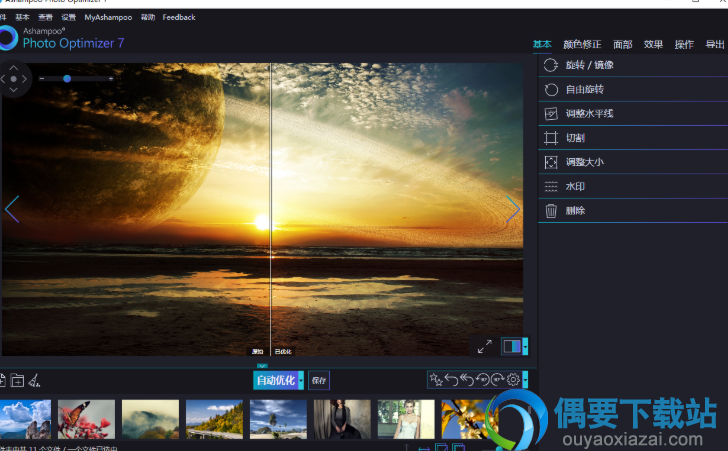Image resolution: width=728 pixels, height=451 pixels.
Task: Open the MyAshampoo menu
Action: [108, 17]
